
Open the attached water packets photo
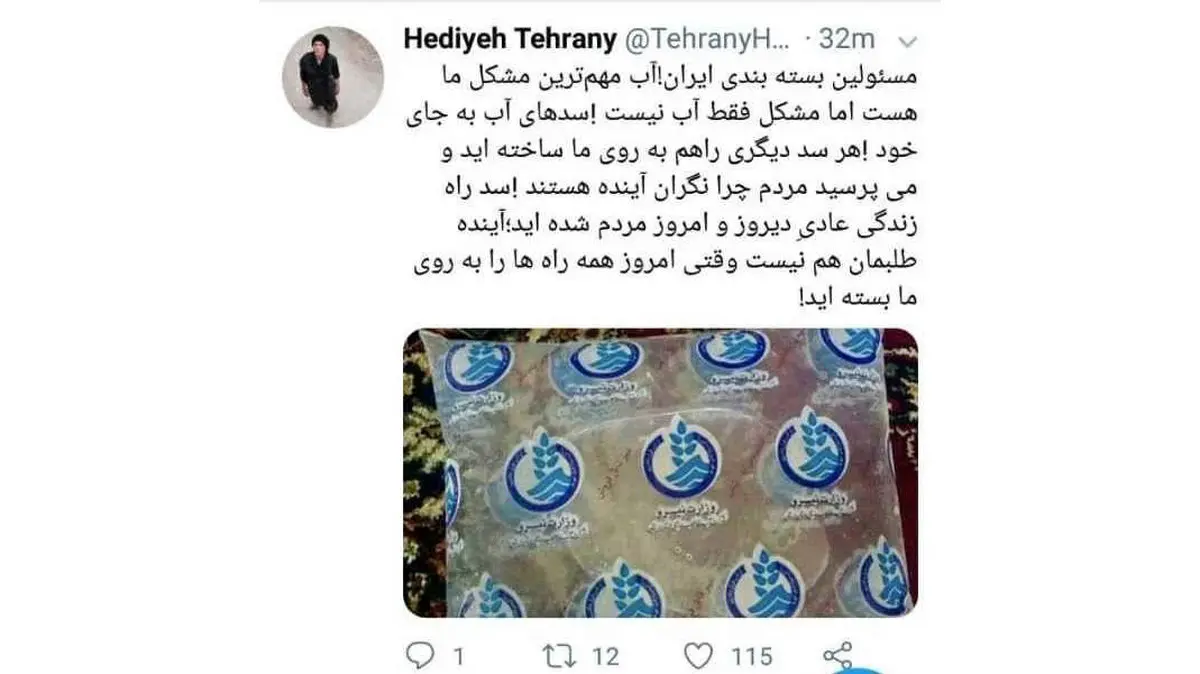pos(661,472)
